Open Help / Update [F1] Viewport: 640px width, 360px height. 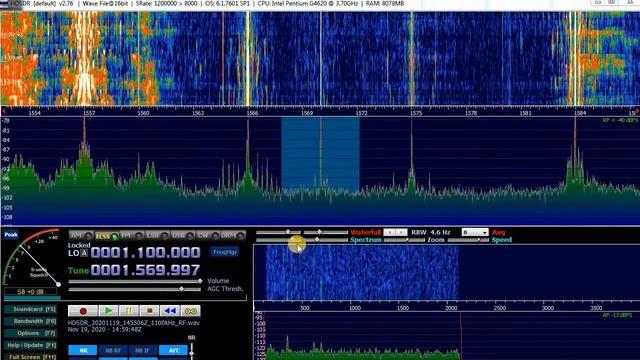tap(31, 345)
